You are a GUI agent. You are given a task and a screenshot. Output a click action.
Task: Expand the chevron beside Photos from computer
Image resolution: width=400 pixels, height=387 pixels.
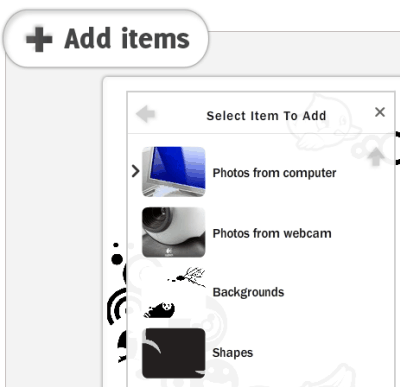[x=135, y=171]
